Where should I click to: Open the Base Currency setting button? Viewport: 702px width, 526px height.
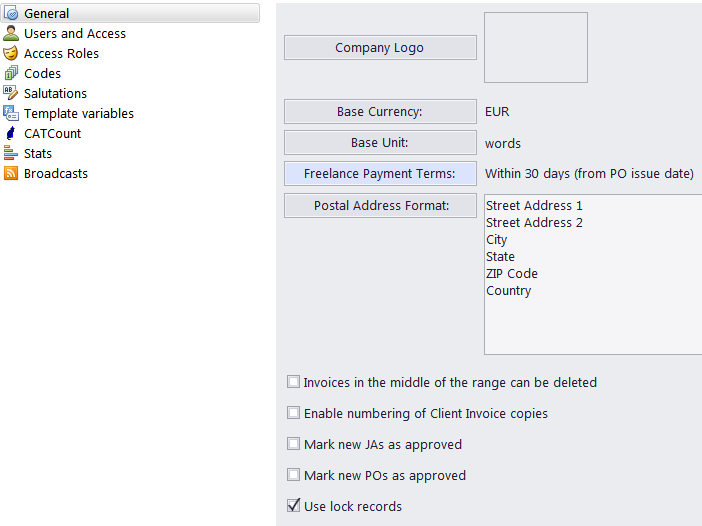[x=380, y=111]
